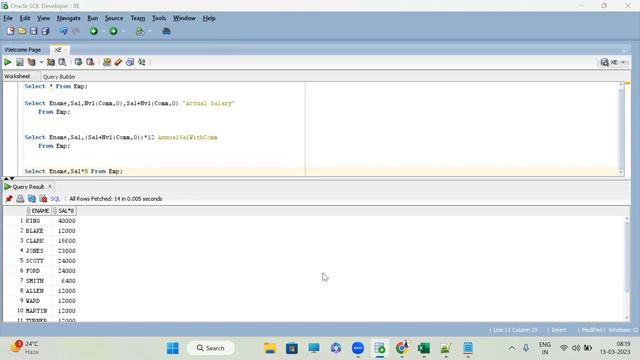This screenshot has height=360, width=640.
Task: Click the Commit icon in worksheet toolbar
Action: click(78, 62)
